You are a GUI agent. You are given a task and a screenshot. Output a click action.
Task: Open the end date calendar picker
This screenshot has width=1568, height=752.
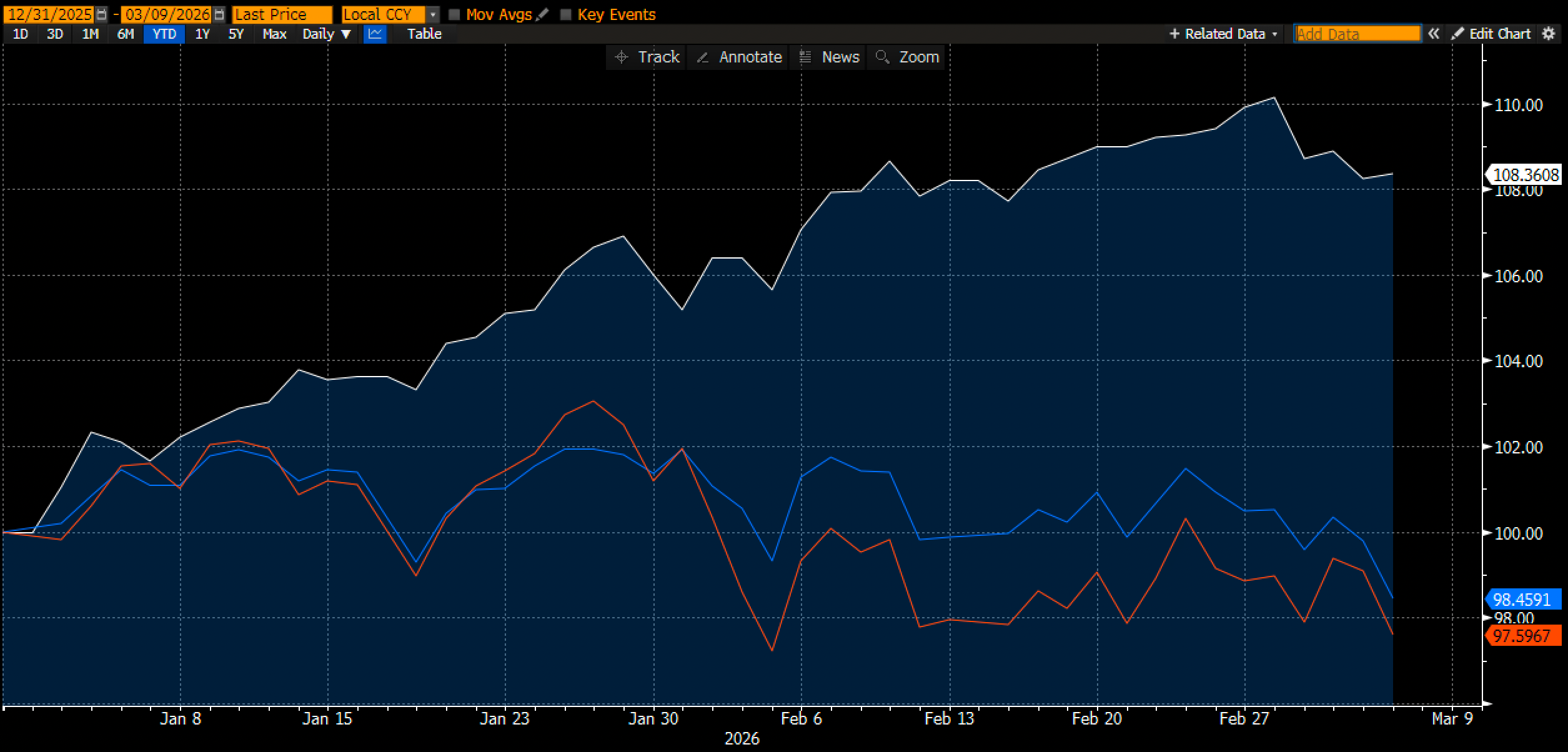(x=219, y=14)
